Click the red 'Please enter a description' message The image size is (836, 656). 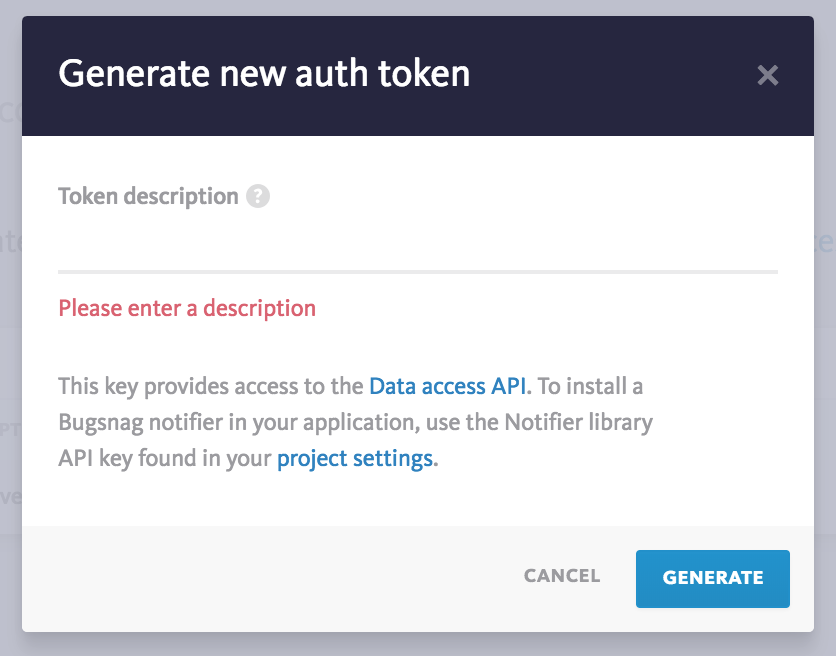[x=187, y=308]
